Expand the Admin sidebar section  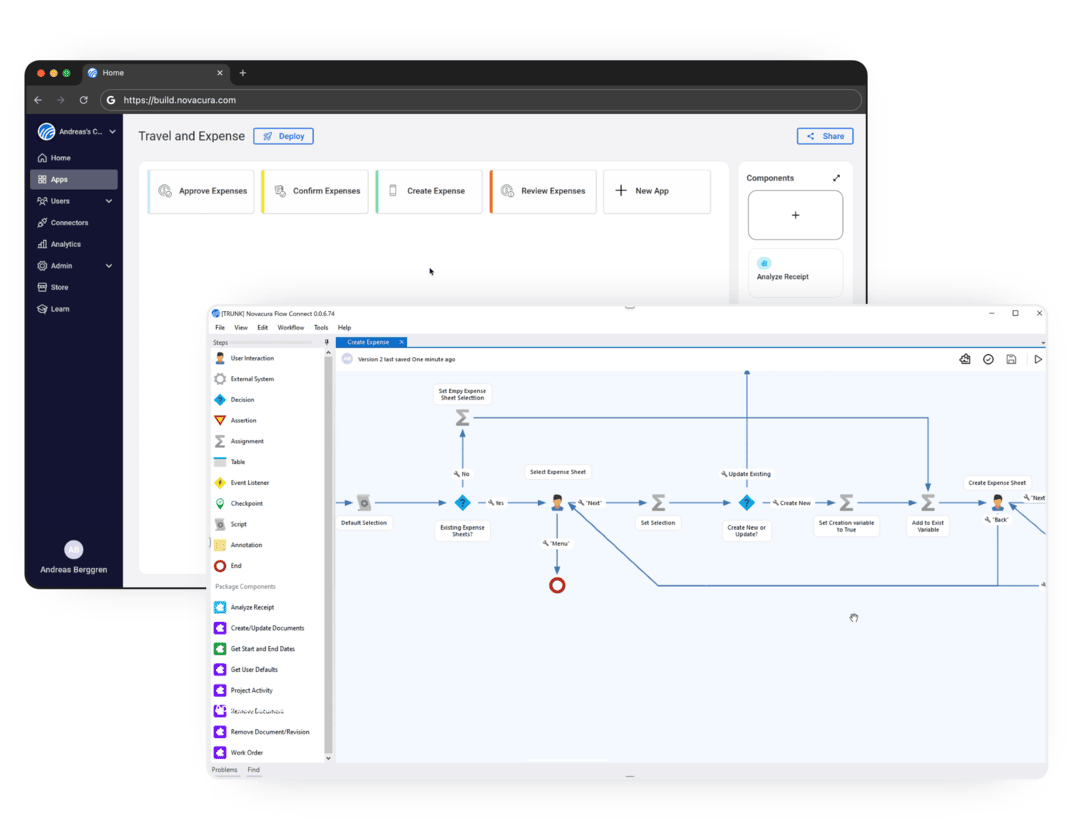(x=109, y=266)
